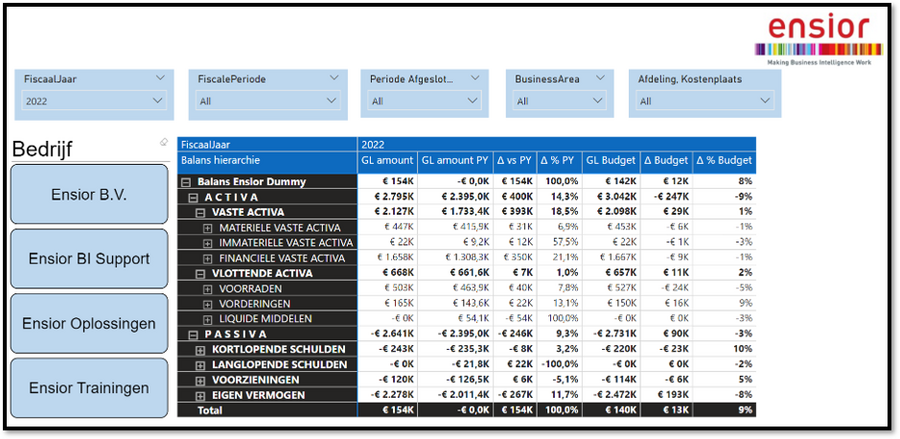Click the 2022 column group header
Viewport: 900px width, 439px height.
[x=557, y=145]
